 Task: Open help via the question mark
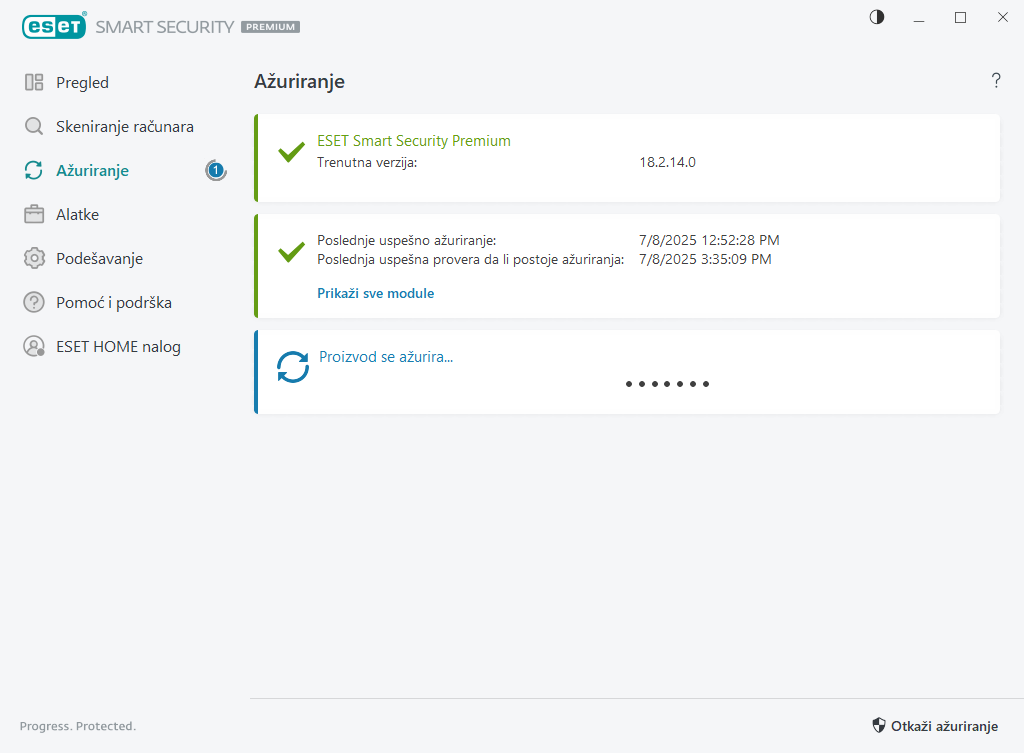coord(995,81)
